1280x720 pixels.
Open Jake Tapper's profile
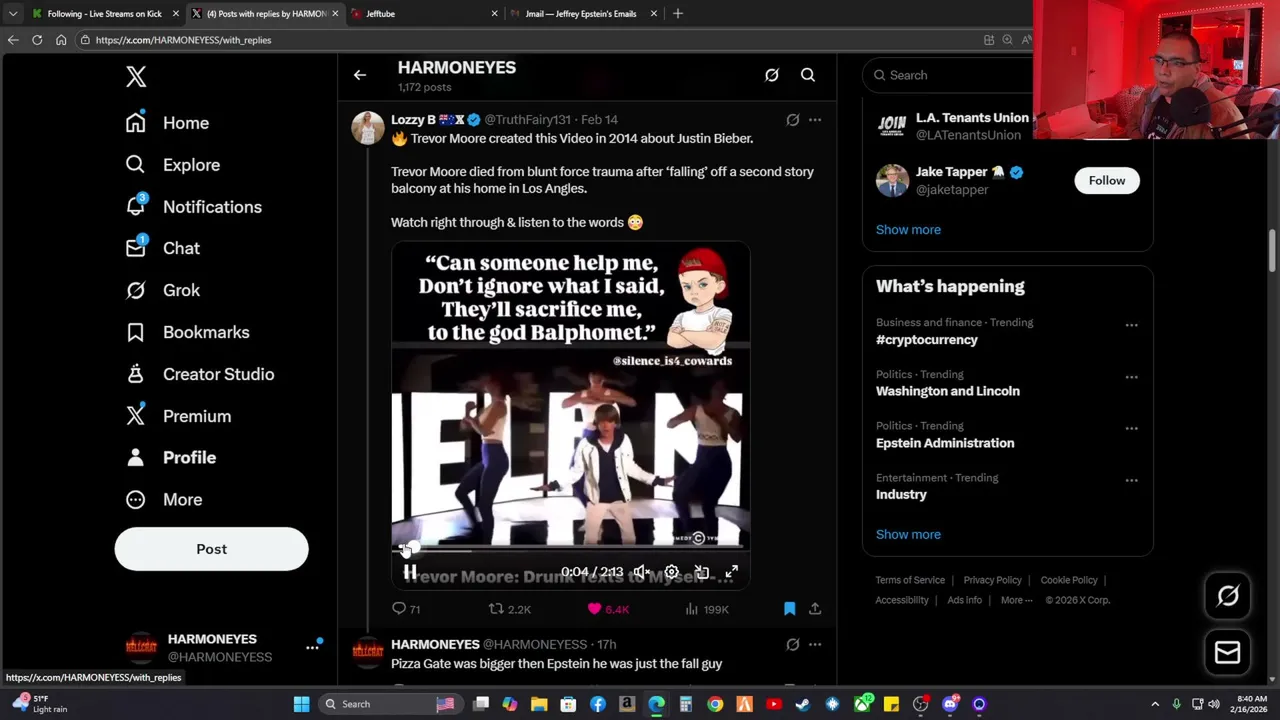coord(960,172)
